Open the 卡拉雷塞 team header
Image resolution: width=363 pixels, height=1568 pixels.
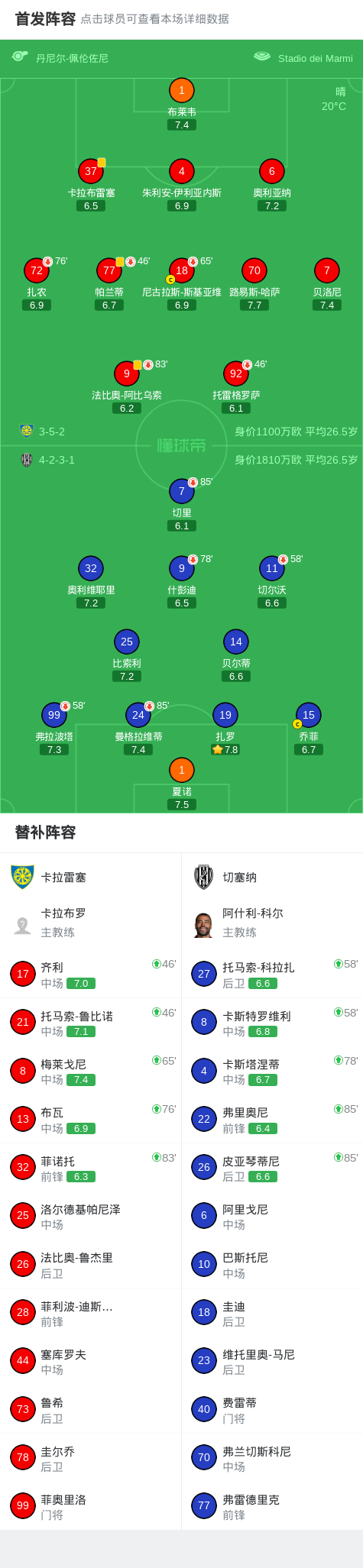91,877
